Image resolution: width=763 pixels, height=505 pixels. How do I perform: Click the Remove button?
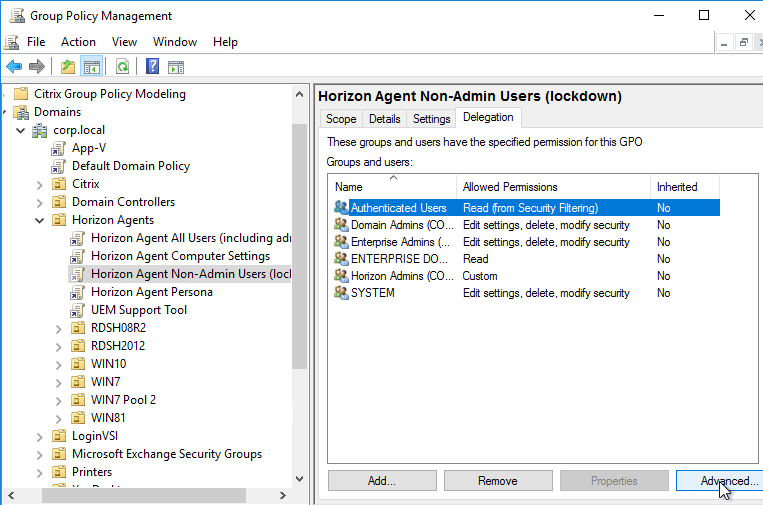click(498, 481)
